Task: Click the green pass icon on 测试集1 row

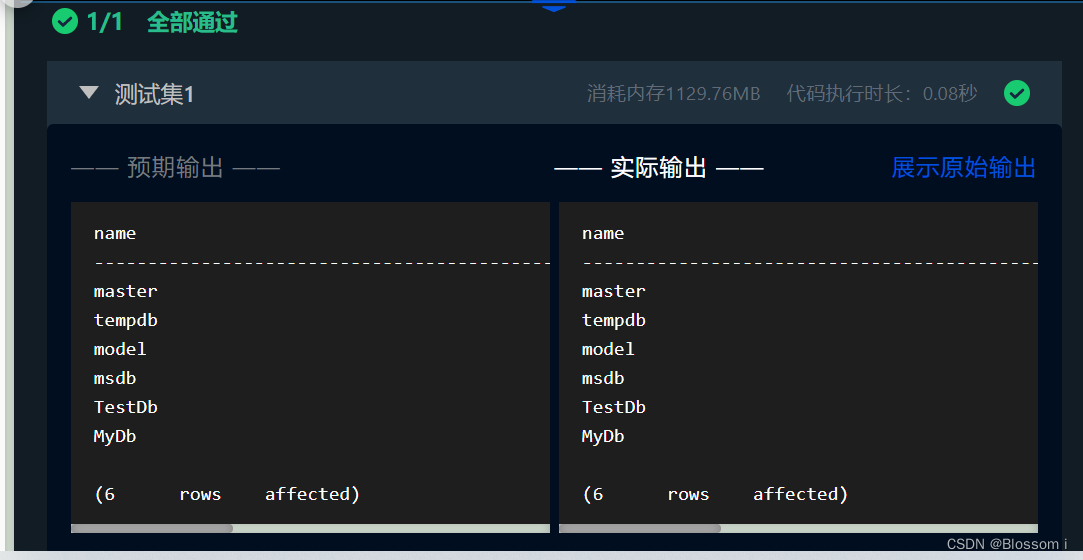Action: 1017,93
